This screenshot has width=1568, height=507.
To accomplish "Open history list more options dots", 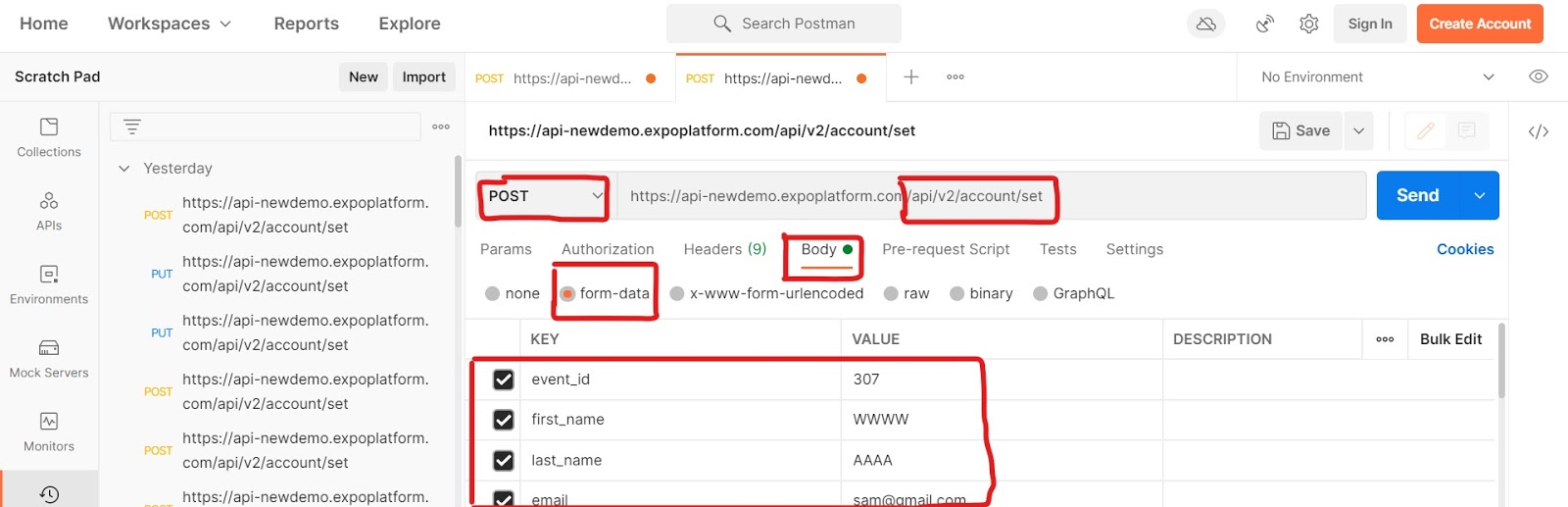I will (441, 127).
